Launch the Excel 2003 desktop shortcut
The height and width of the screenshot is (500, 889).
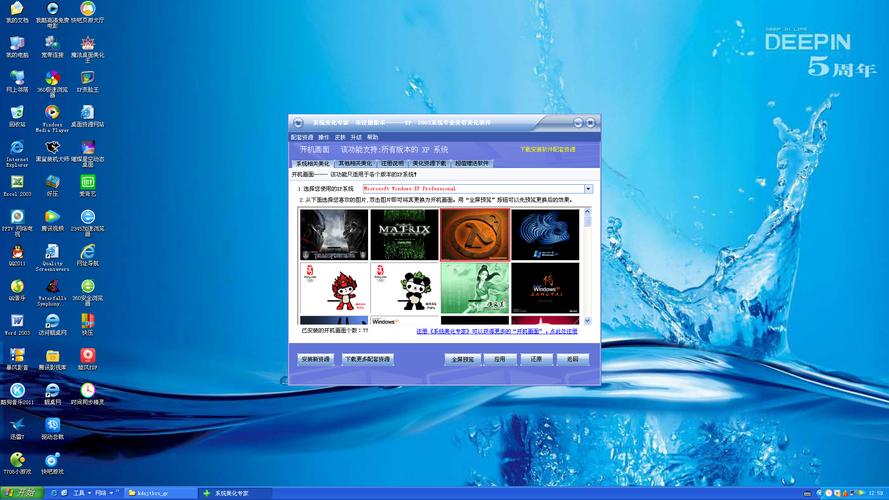17,186
